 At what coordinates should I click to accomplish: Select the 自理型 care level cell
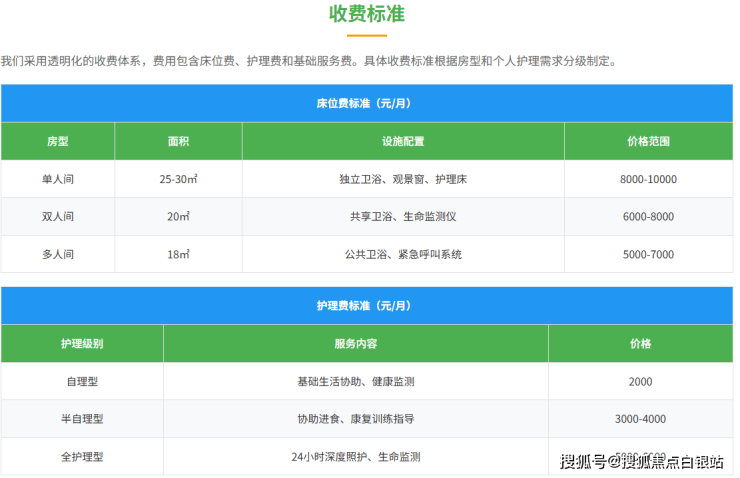(82, 381)
